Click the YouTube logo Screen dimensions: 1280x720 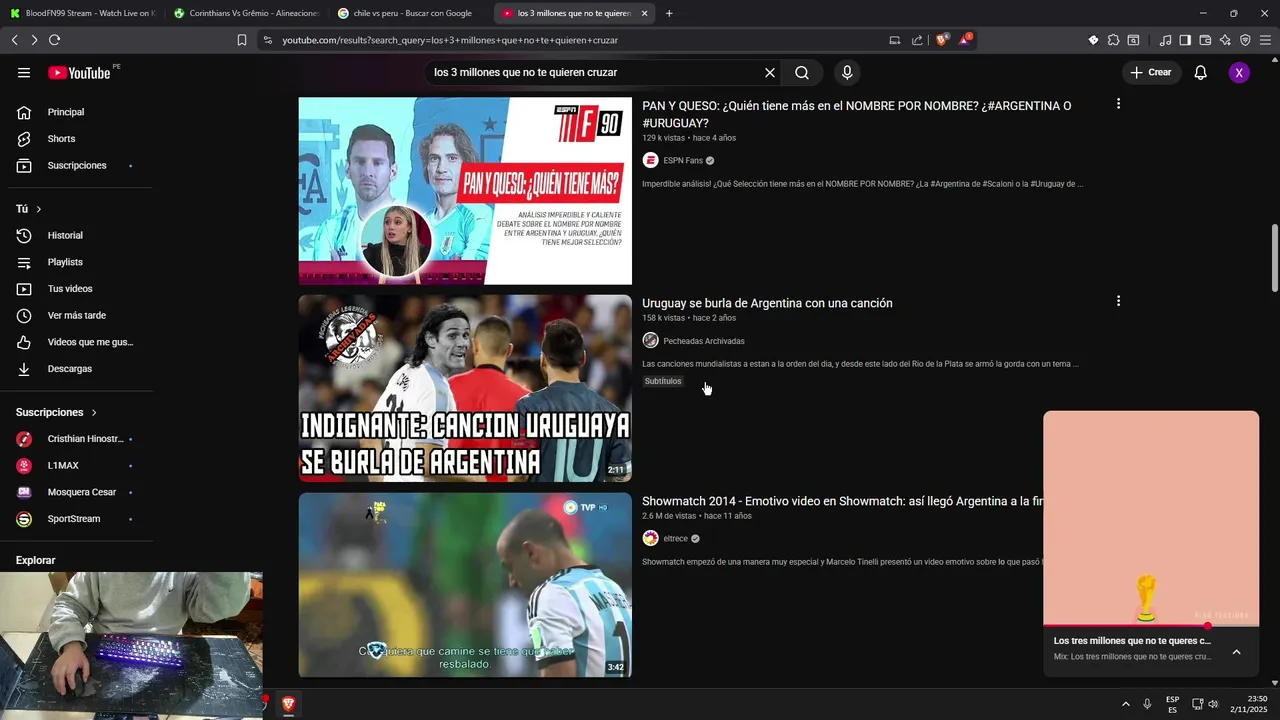(x=79, y=72)
